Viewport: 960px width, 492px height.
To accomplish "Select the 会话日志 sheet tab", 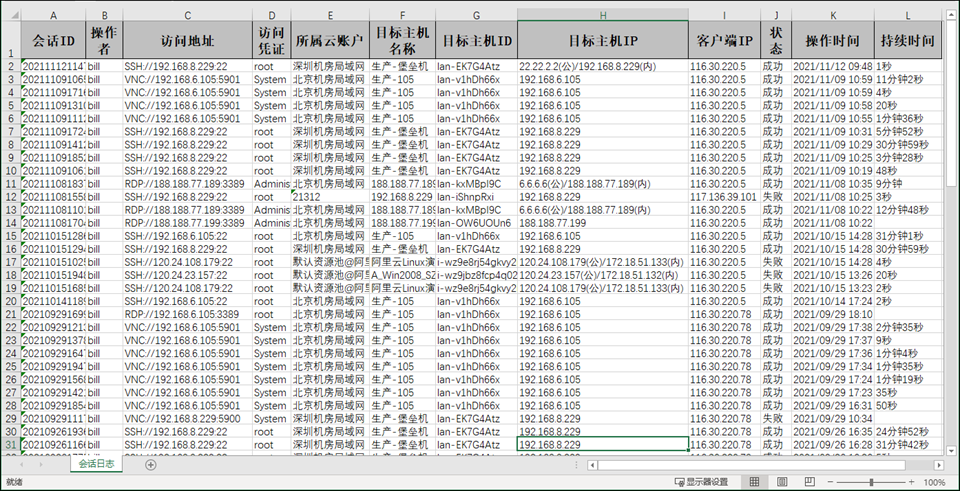I will click(x=96, y=465).
